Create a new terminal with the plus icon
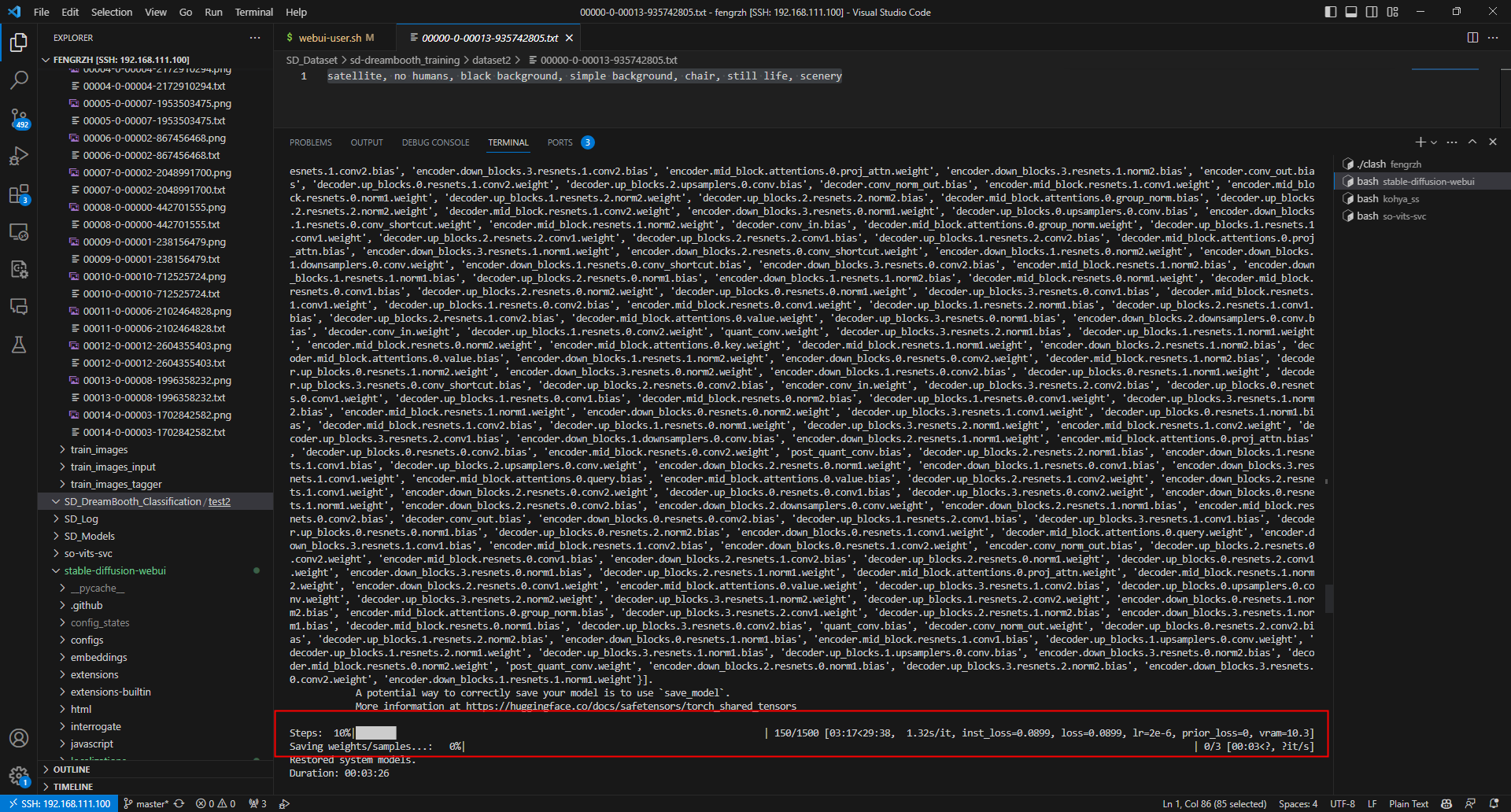Viewport: 1511px width, 812px height. click(1420, 142)
